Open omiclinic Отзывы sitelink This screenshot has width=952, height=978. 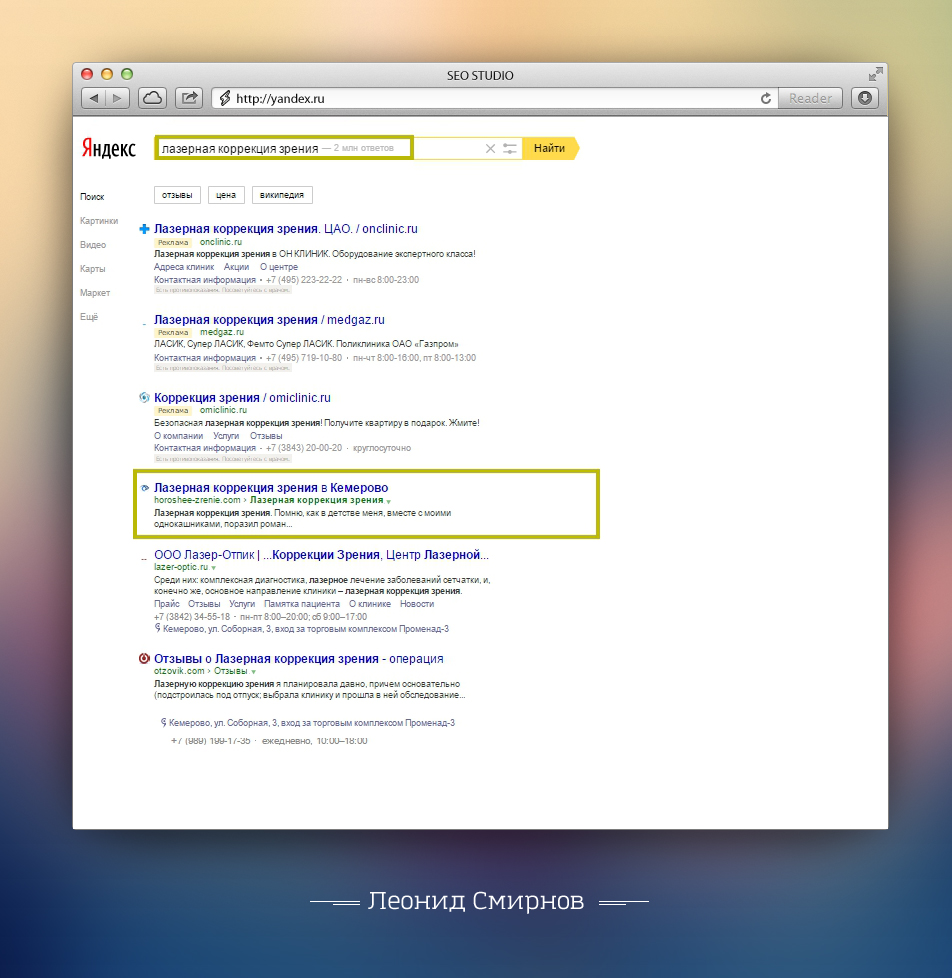click(x=266, y=436)
